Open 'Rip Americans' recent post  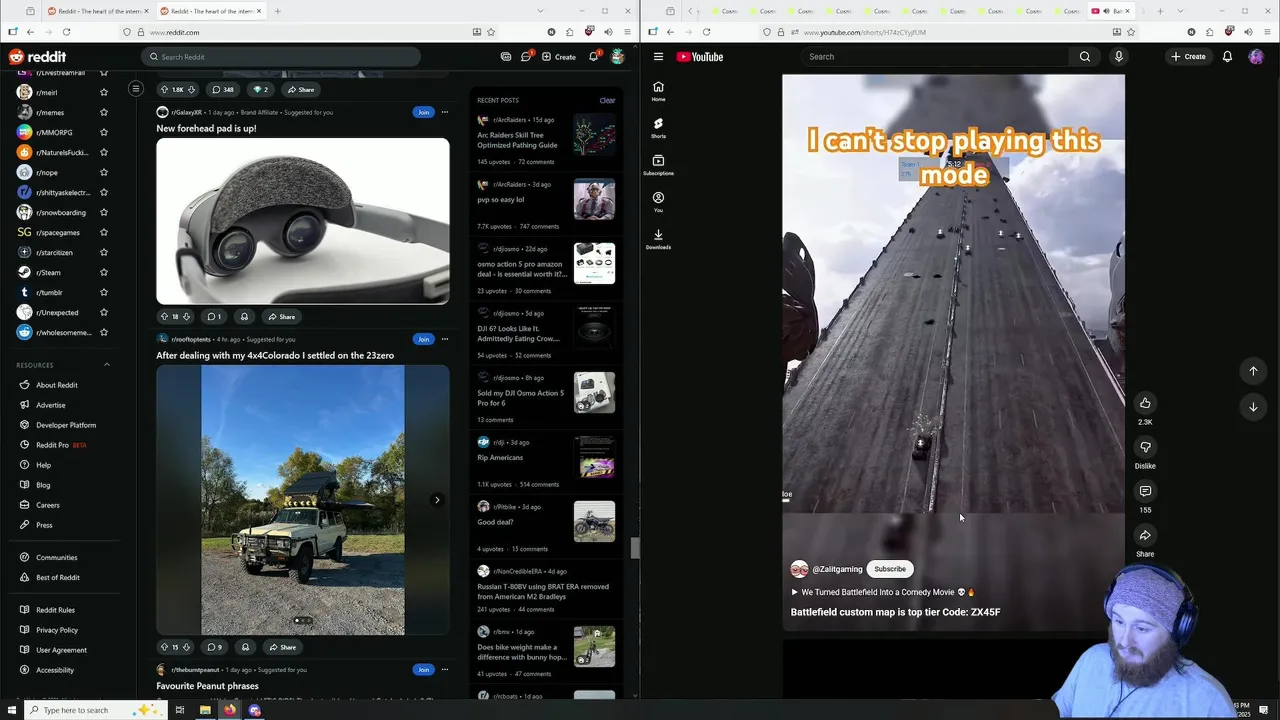point(500,458)
